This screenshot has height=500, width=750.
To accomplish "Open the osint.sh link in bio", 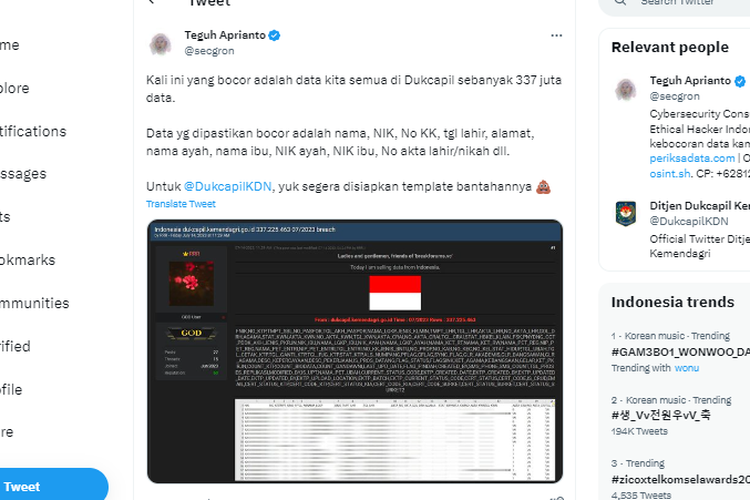I will pos(670,174).
